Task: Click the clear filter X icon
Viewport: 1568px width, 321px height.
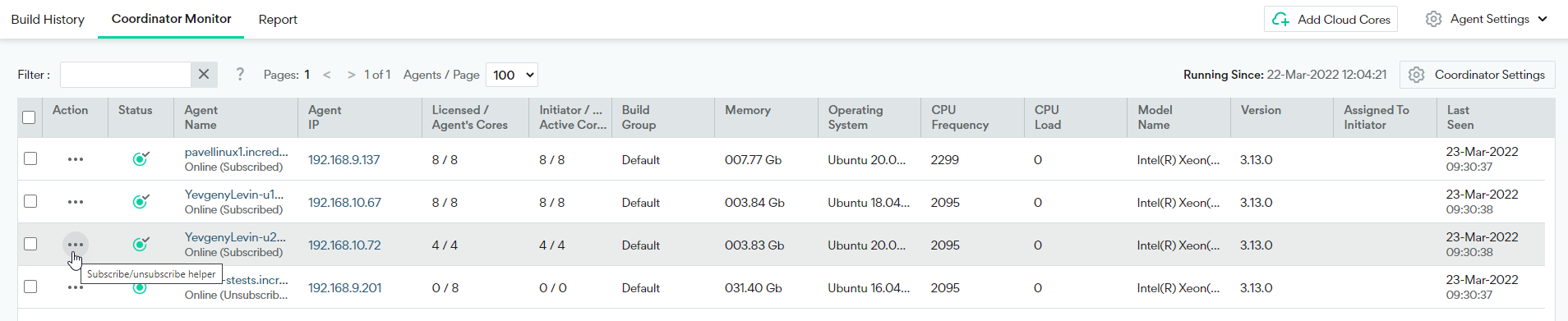Action: (x=204, y=75)
